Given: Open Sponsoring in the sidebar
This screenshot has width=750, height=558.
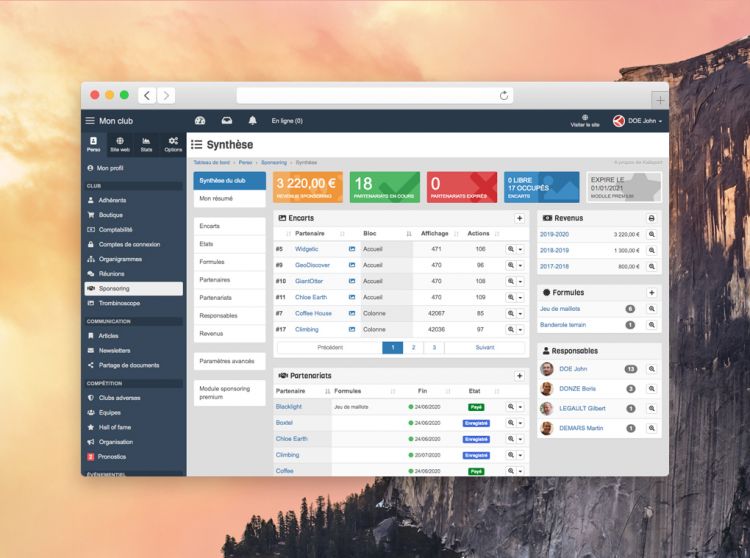Looking at the screenshot, I should click(x=134, y=288).
